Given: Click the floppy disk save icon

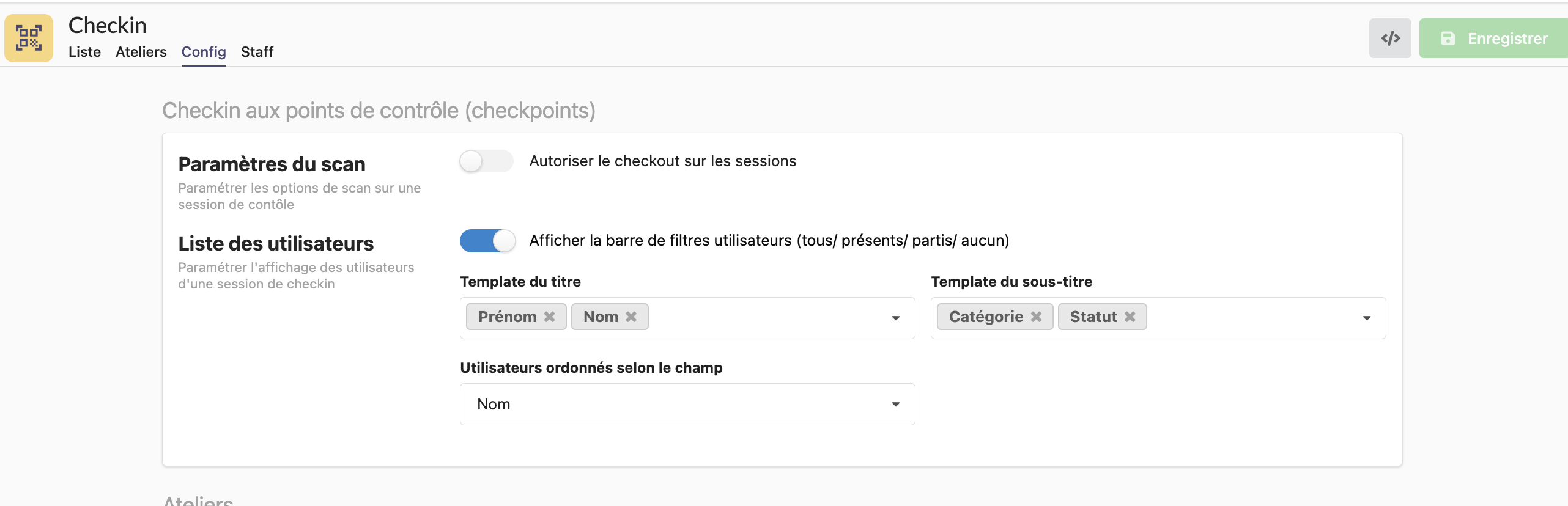Looking at the screenshot, I should [x=1448, y=38].
